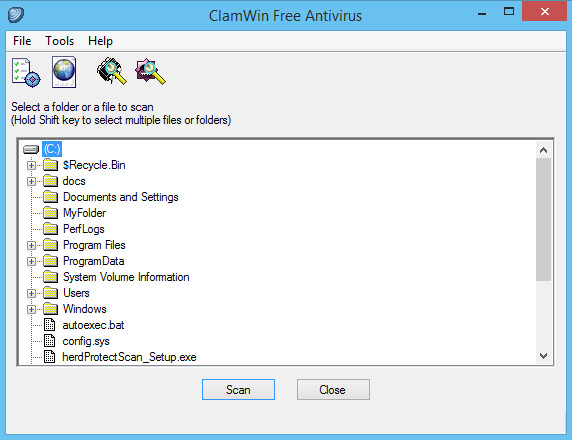Select the PerfLogs label
Image resolution: width=572 pixels, height=440 pixels.
pyautogui.click(x=84, y=229)
